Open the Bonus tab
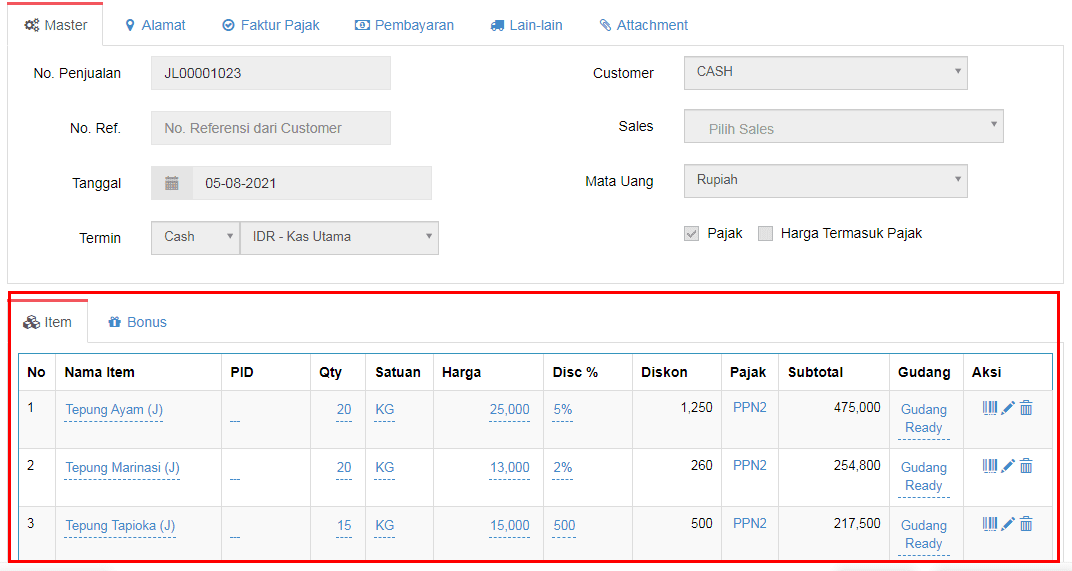1072x571 pixels. pyautogui.click(x=137, y=322)
